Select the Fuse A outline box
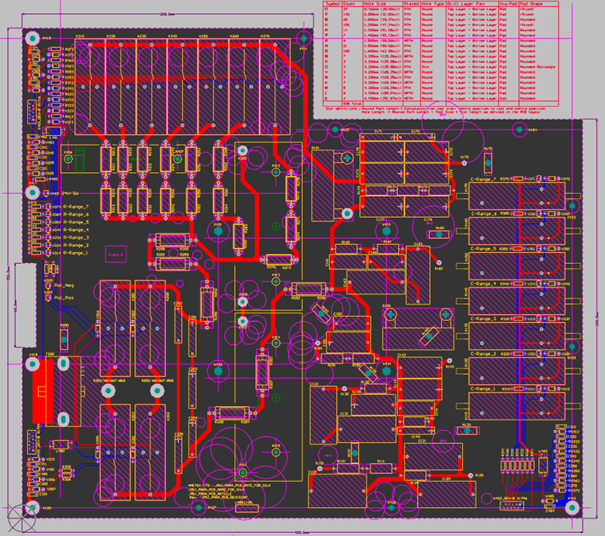 117,255
